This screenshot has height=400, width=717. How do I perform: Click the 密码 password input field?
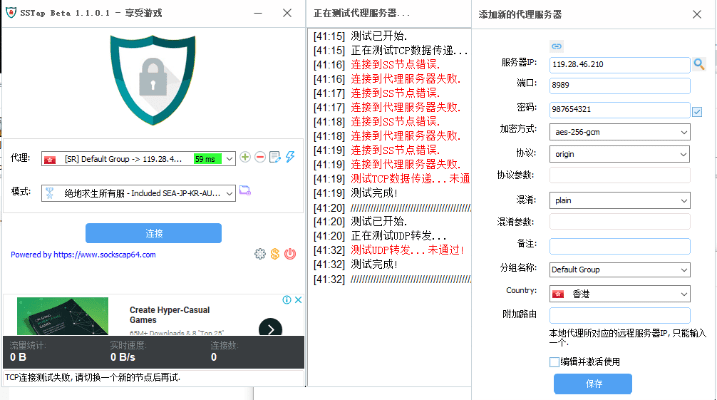(620, 109)
